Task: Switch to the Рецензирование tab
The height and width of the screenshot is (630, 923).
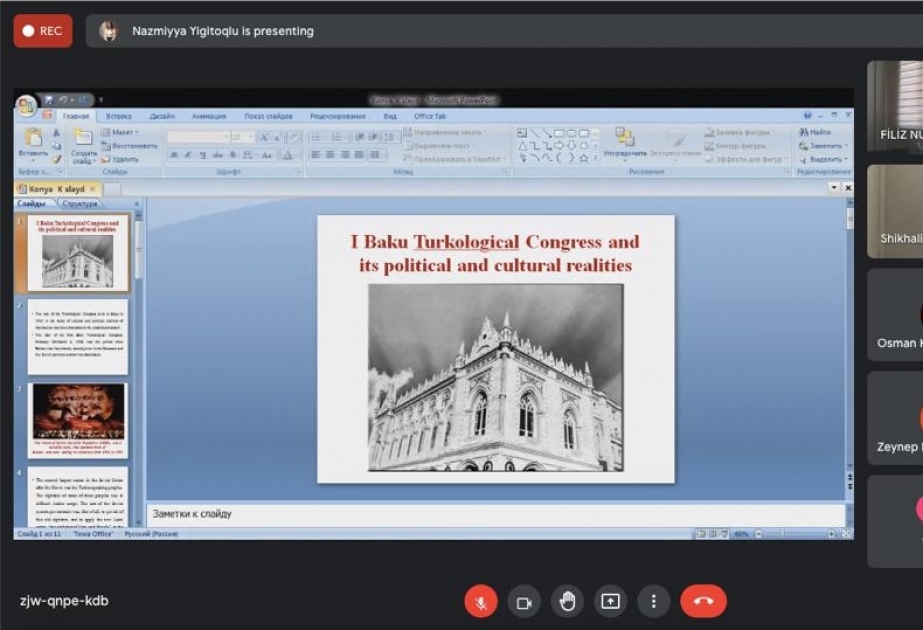Action: click(x=338, y=116)
